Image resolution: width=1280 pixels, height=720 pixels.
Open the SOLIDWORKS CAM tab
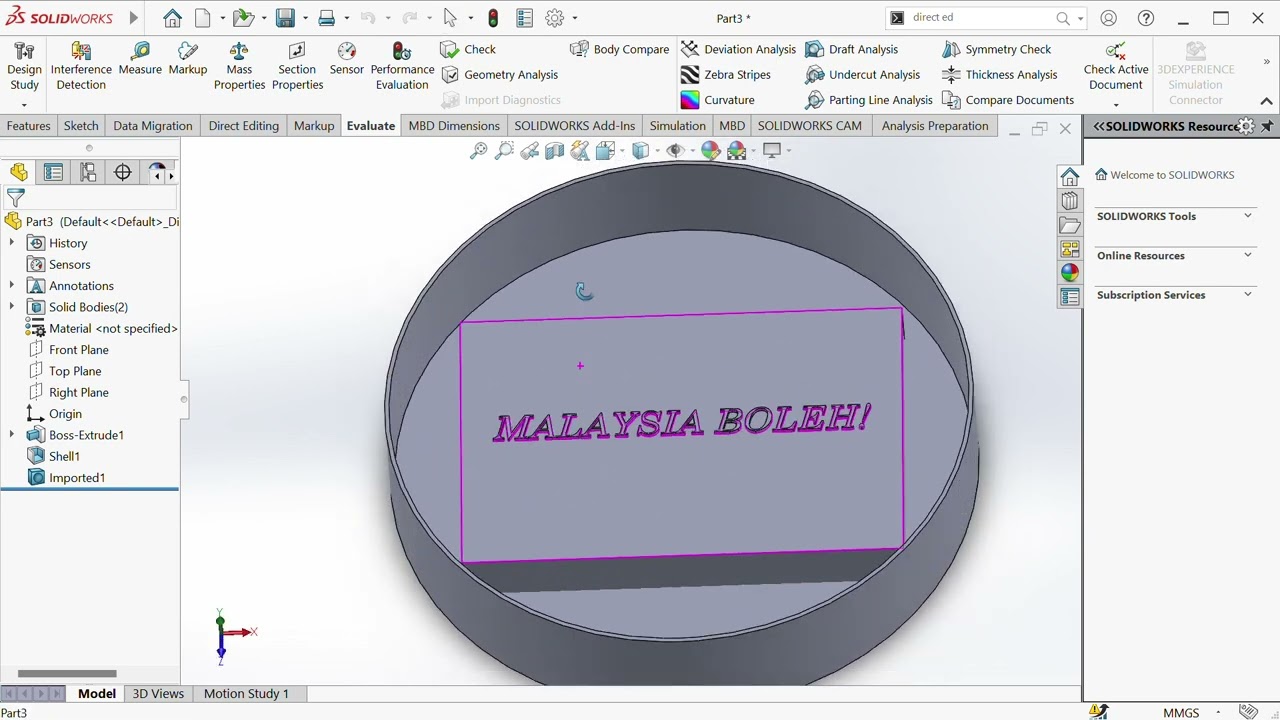coord(809,126)
